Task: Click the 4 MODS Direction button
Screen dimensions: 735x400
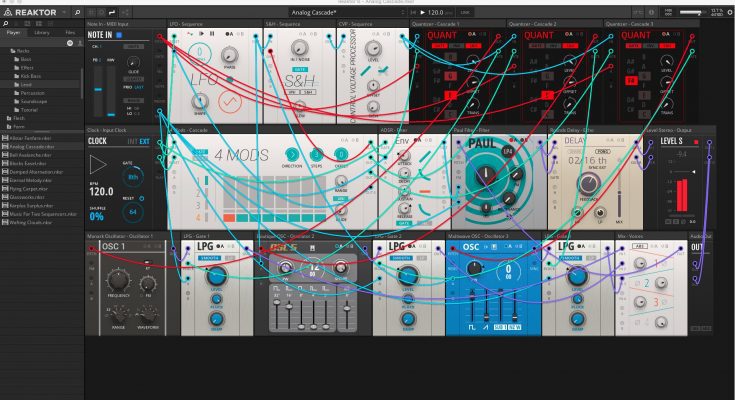Action: pos(293,155)
